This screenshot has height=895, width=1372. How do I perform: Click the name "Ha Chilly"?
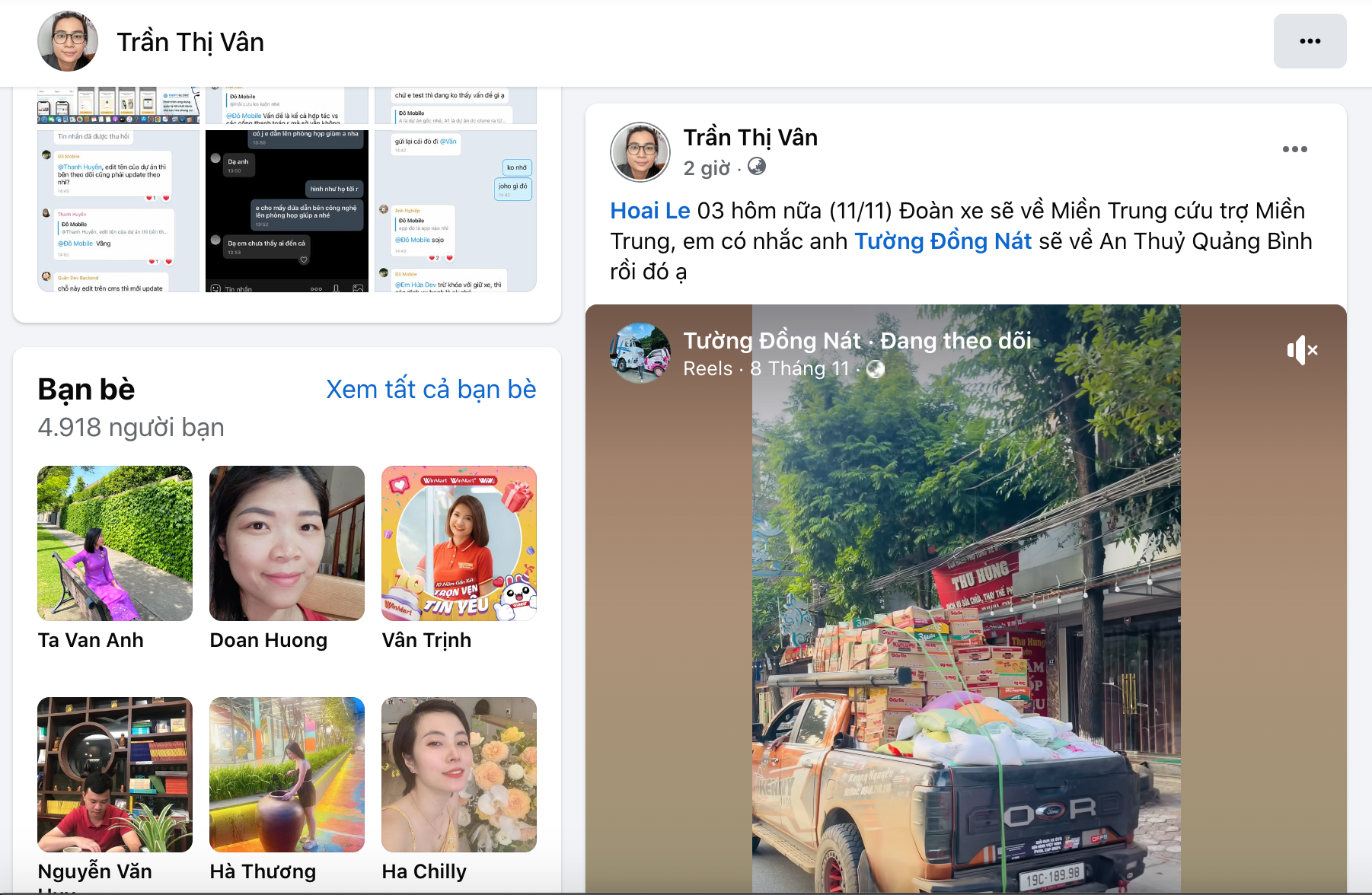424,871
